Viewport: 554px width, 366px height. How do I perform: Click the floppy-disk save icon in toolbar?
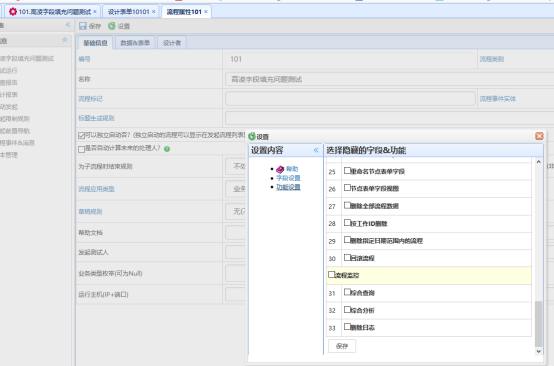click(83, 26)
